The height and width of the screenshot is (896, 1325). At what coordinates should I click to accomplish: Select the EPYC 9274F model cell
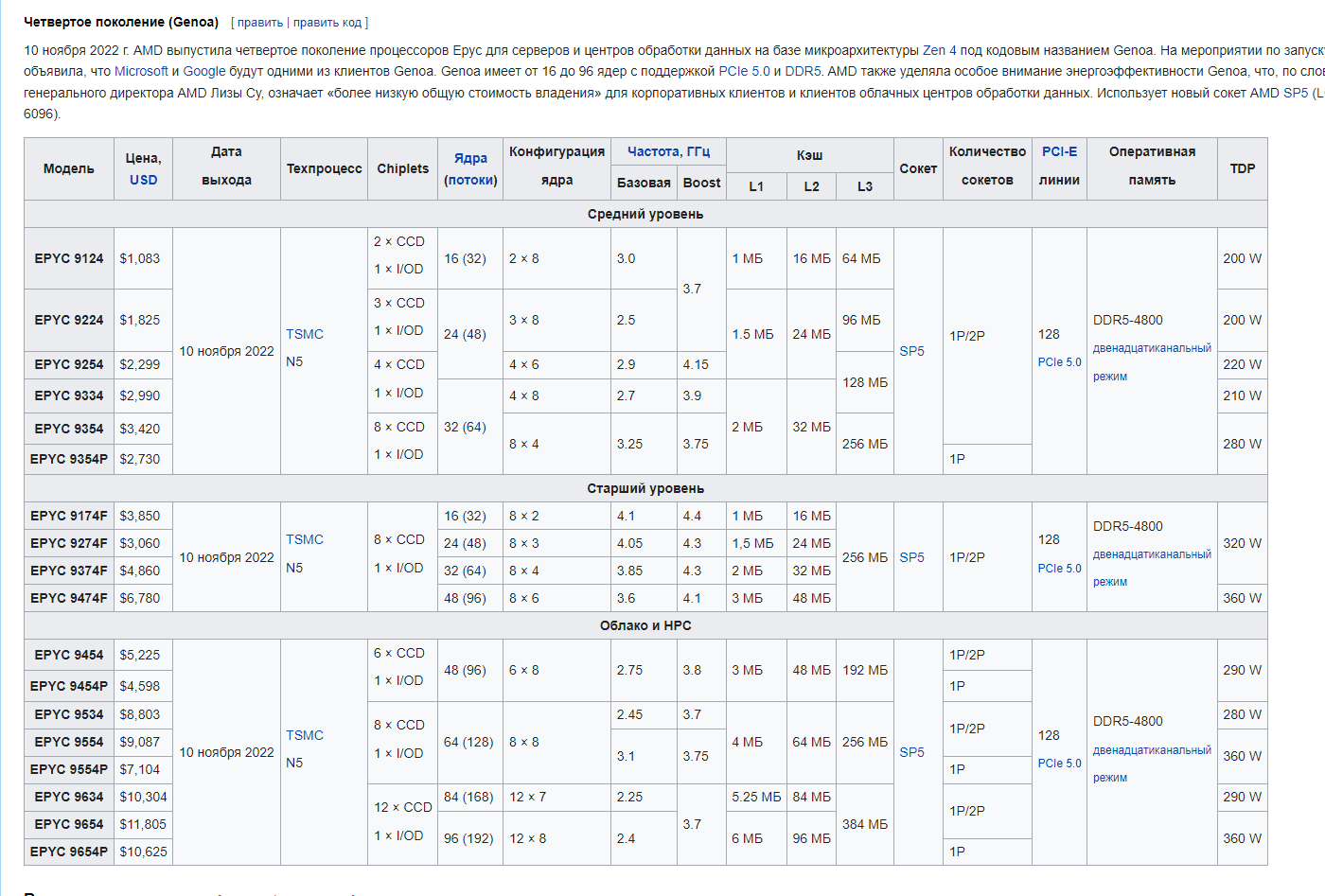[69, 543]
